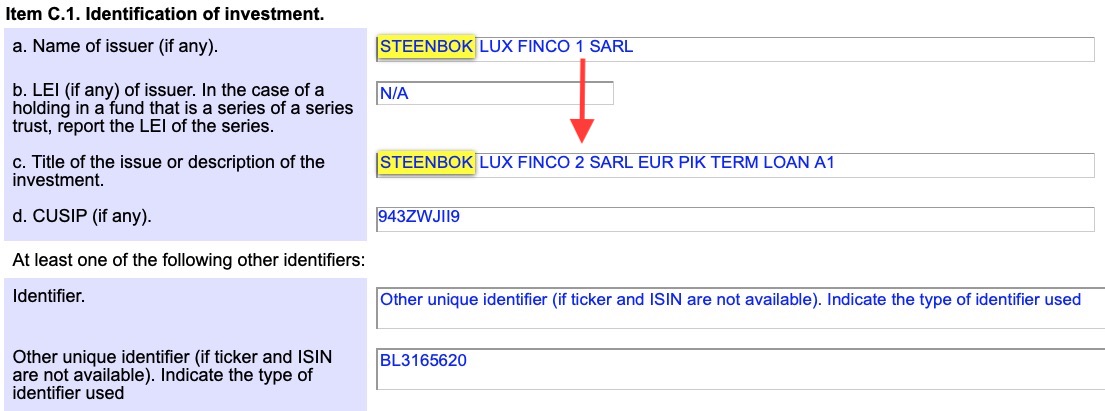Click highlighted STEENBOK in the title field

coord(427,163)
